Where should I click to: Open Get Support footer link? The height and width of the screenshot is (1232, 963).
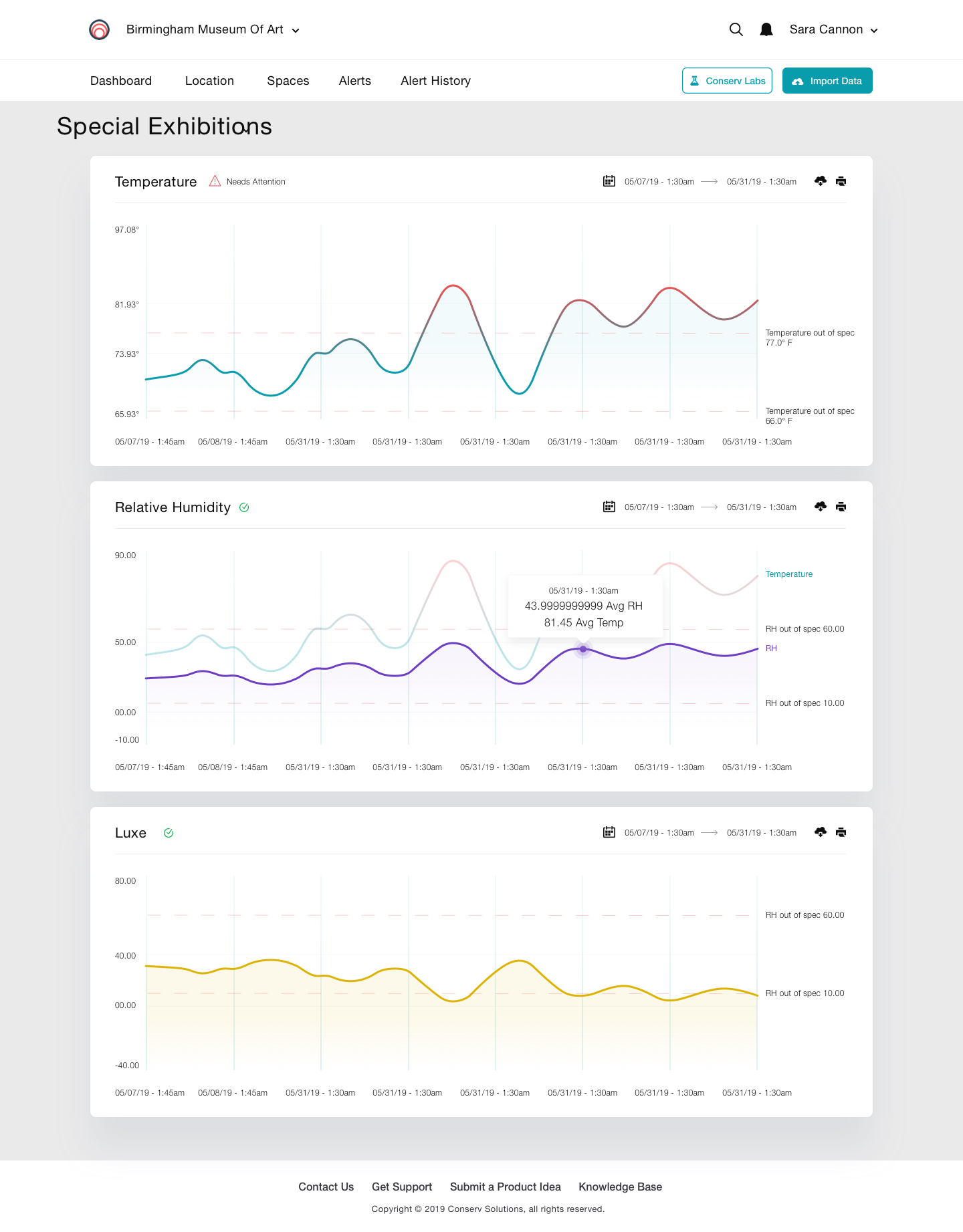tap(402, 1187)
